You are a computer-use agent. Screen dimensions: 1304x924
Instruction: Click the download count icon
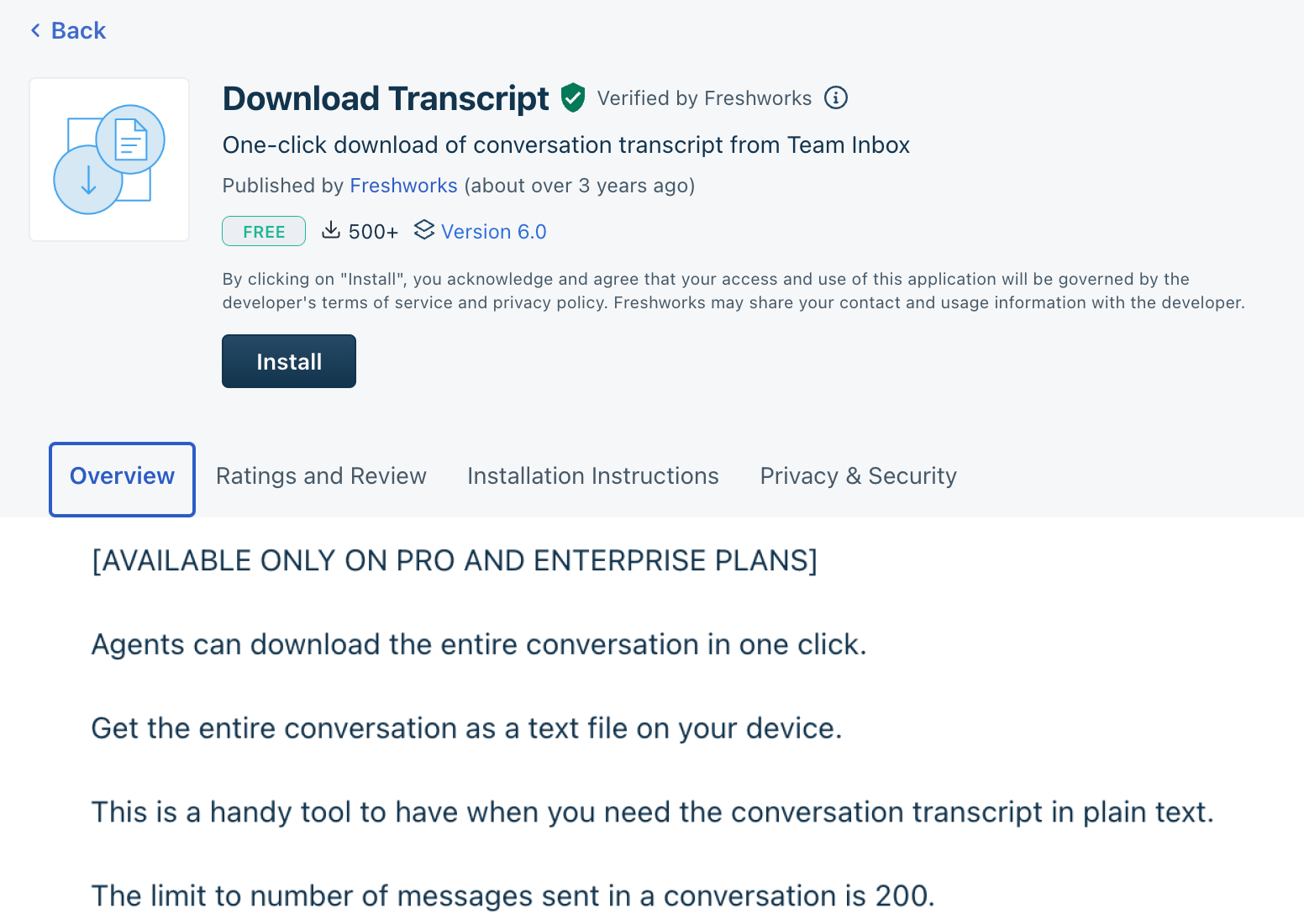[x=331, y=230]
